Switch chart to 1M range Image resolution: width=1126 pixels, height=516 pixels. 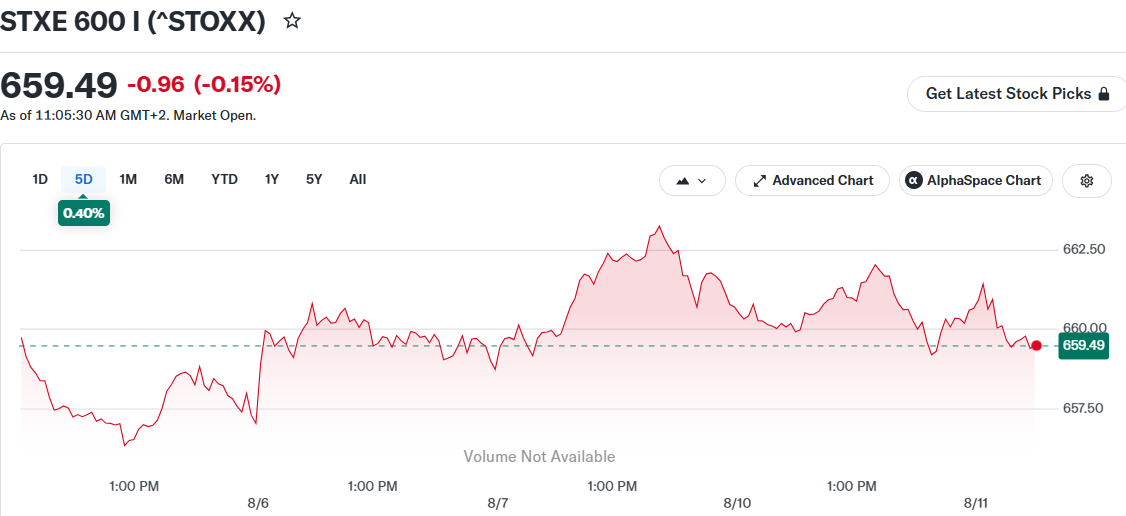coord(128,179)
